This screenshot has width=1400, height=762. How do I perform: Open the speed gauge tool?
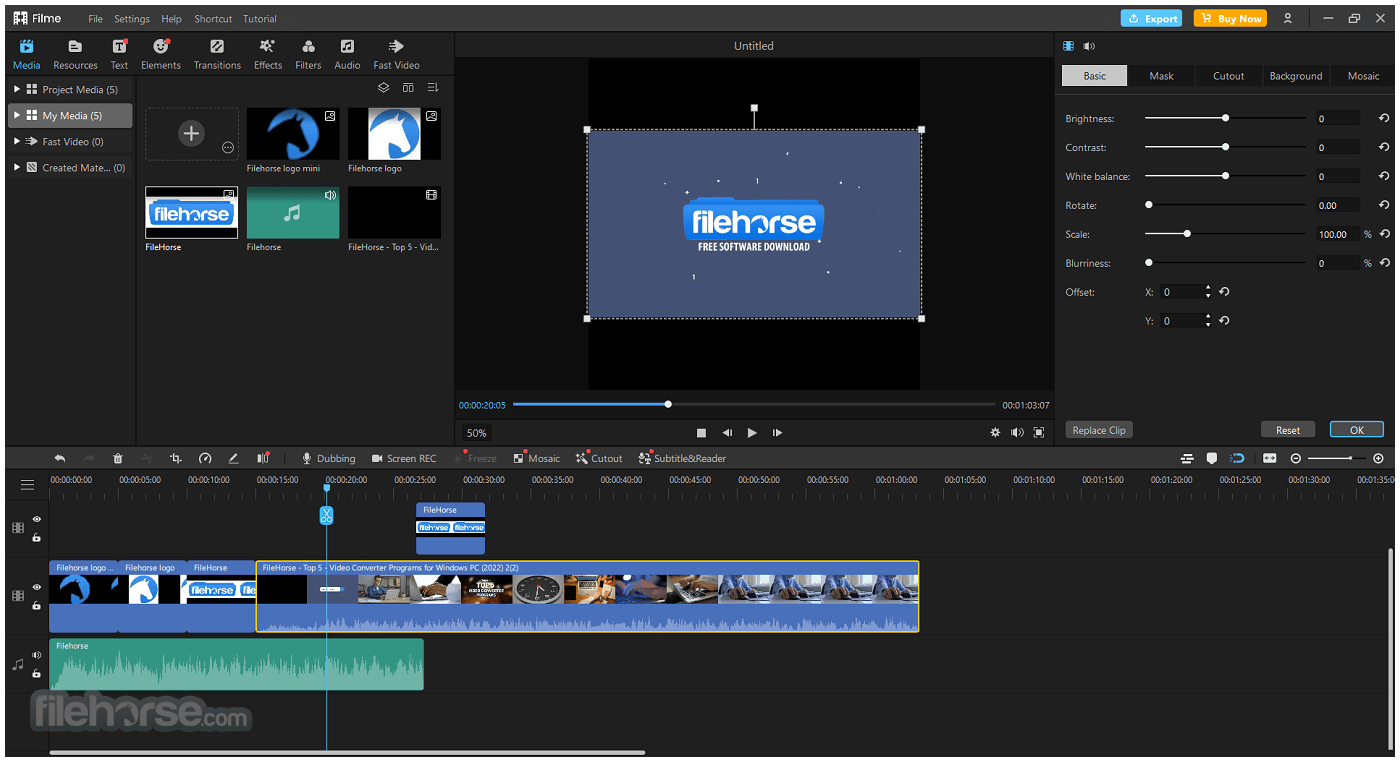click(x=205, y=458)
